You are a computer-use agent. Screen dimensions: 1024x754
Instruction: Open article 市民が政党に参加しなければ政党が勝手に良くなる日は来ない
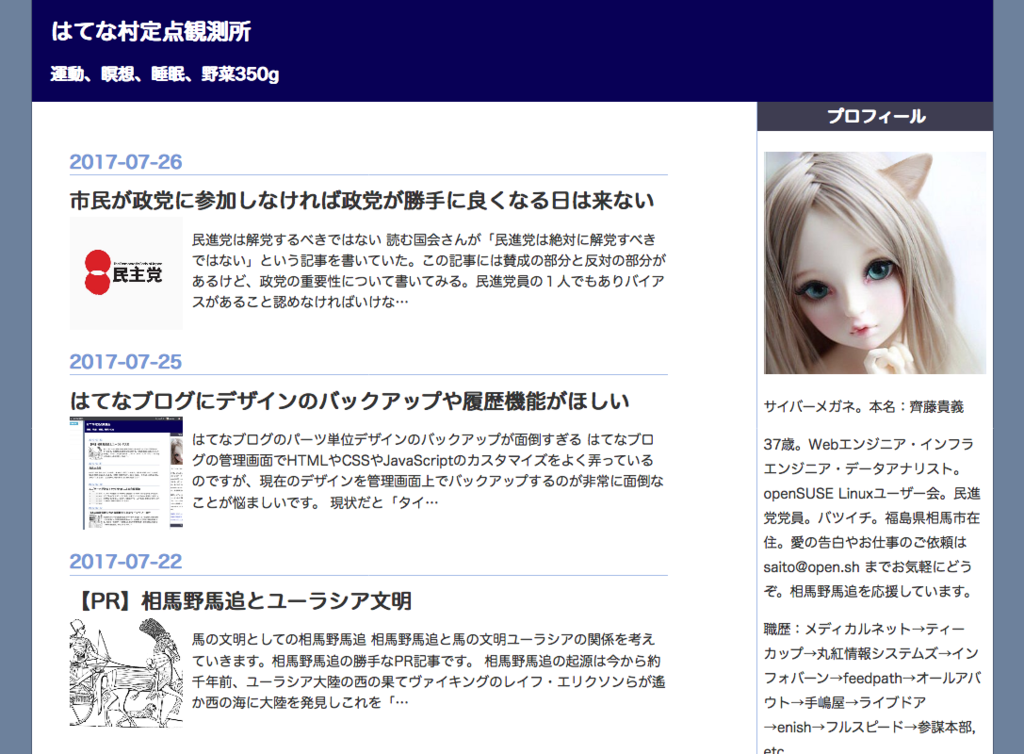pos(362,200)
